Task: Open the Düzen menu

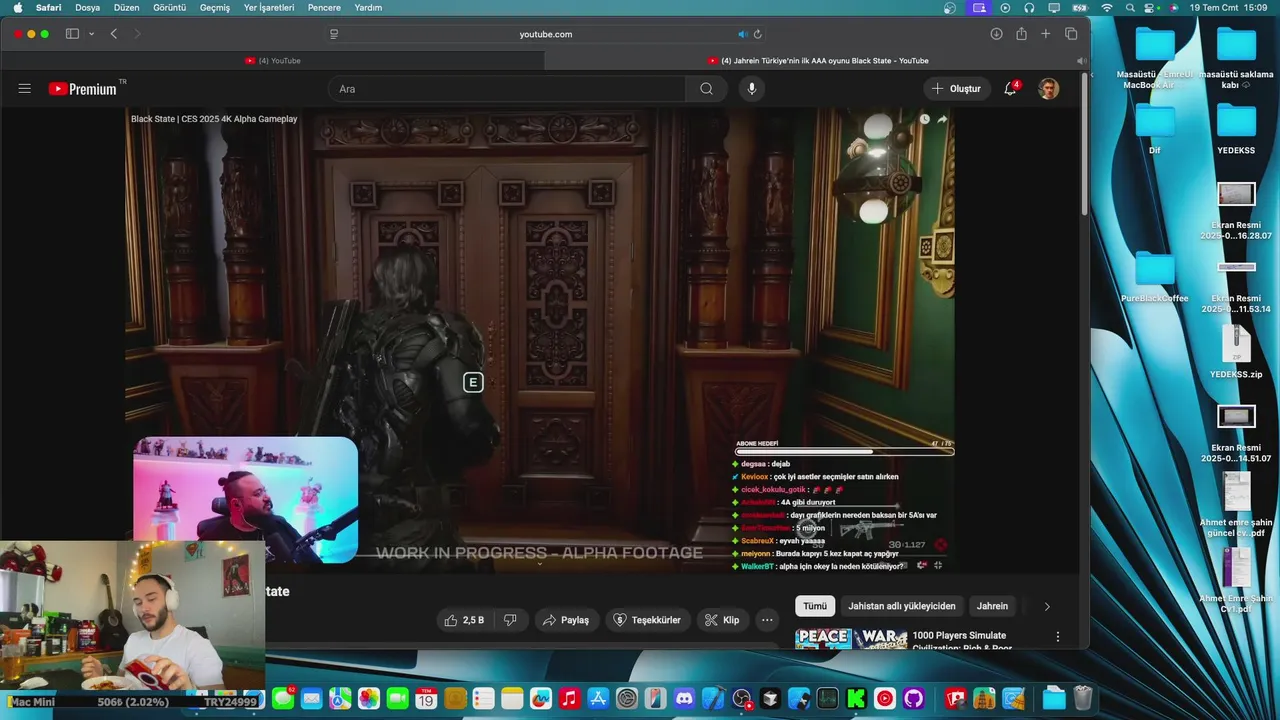Action: [127, 7]
